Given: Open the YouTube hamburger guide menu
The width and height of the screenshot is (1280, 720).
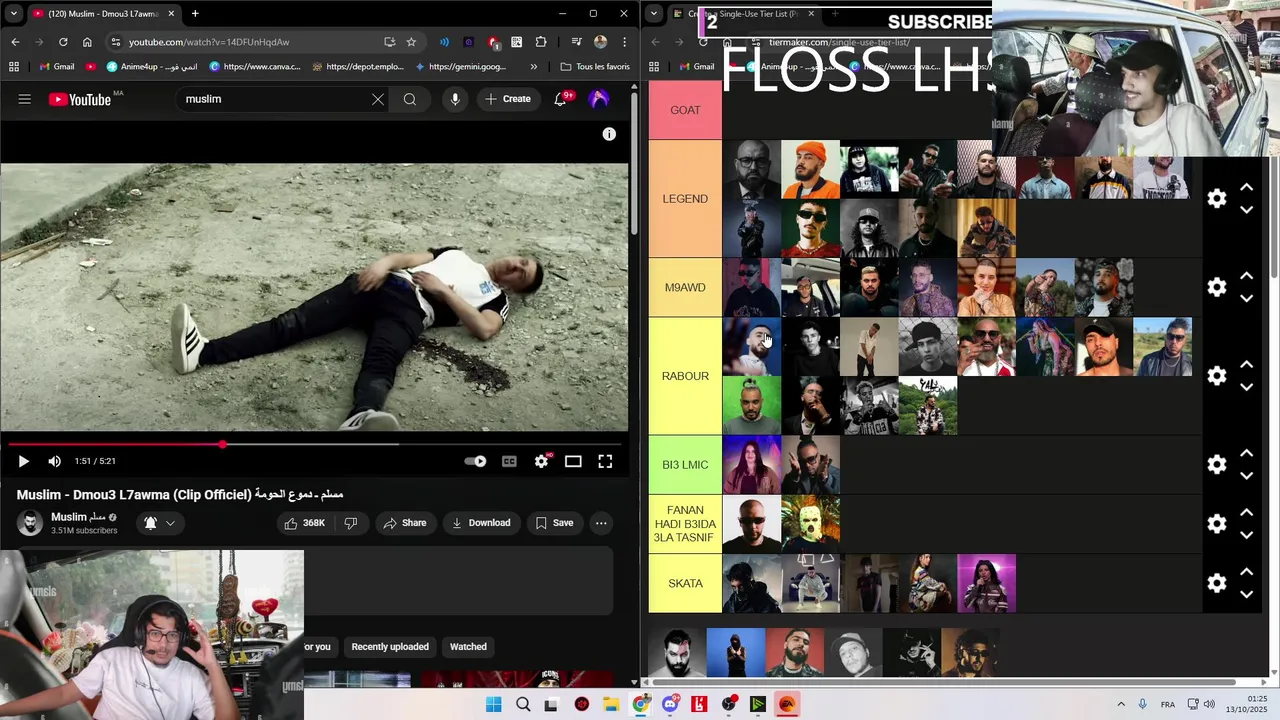Looking at the screenshot, I should (x=24, y=99).
